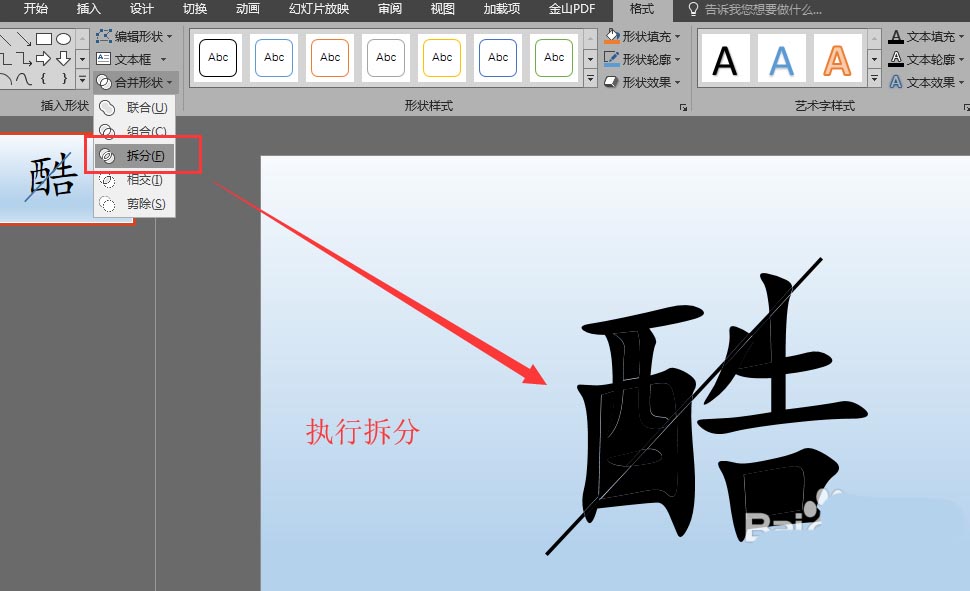Expand the shape styles gallery More button
Viewport: 970px width, 591px height.
590,79
